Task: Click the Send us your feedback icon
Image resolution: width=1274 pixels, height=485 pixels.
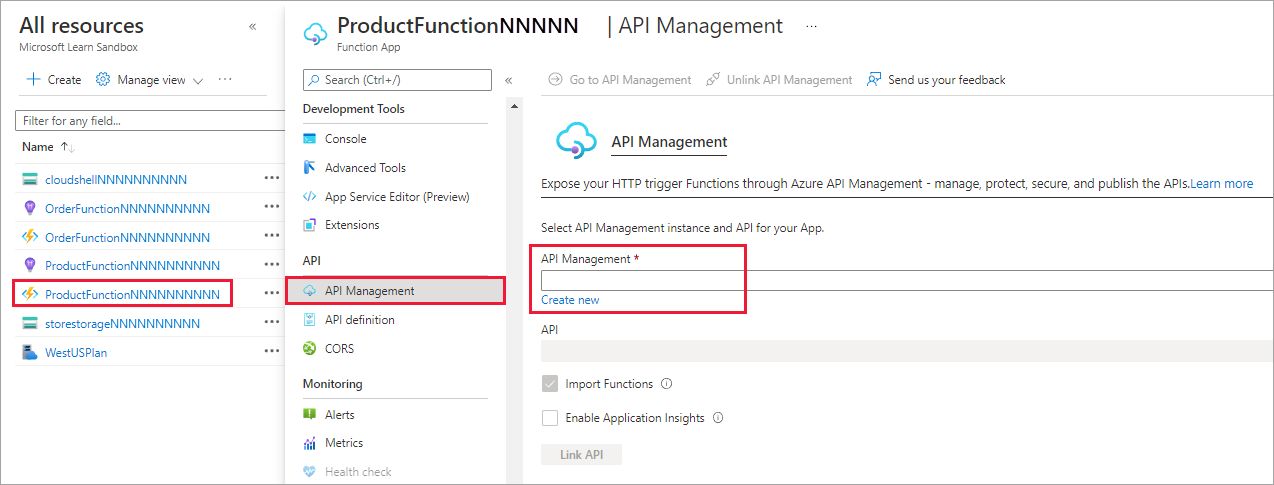Action: click(x=875, y=80)
